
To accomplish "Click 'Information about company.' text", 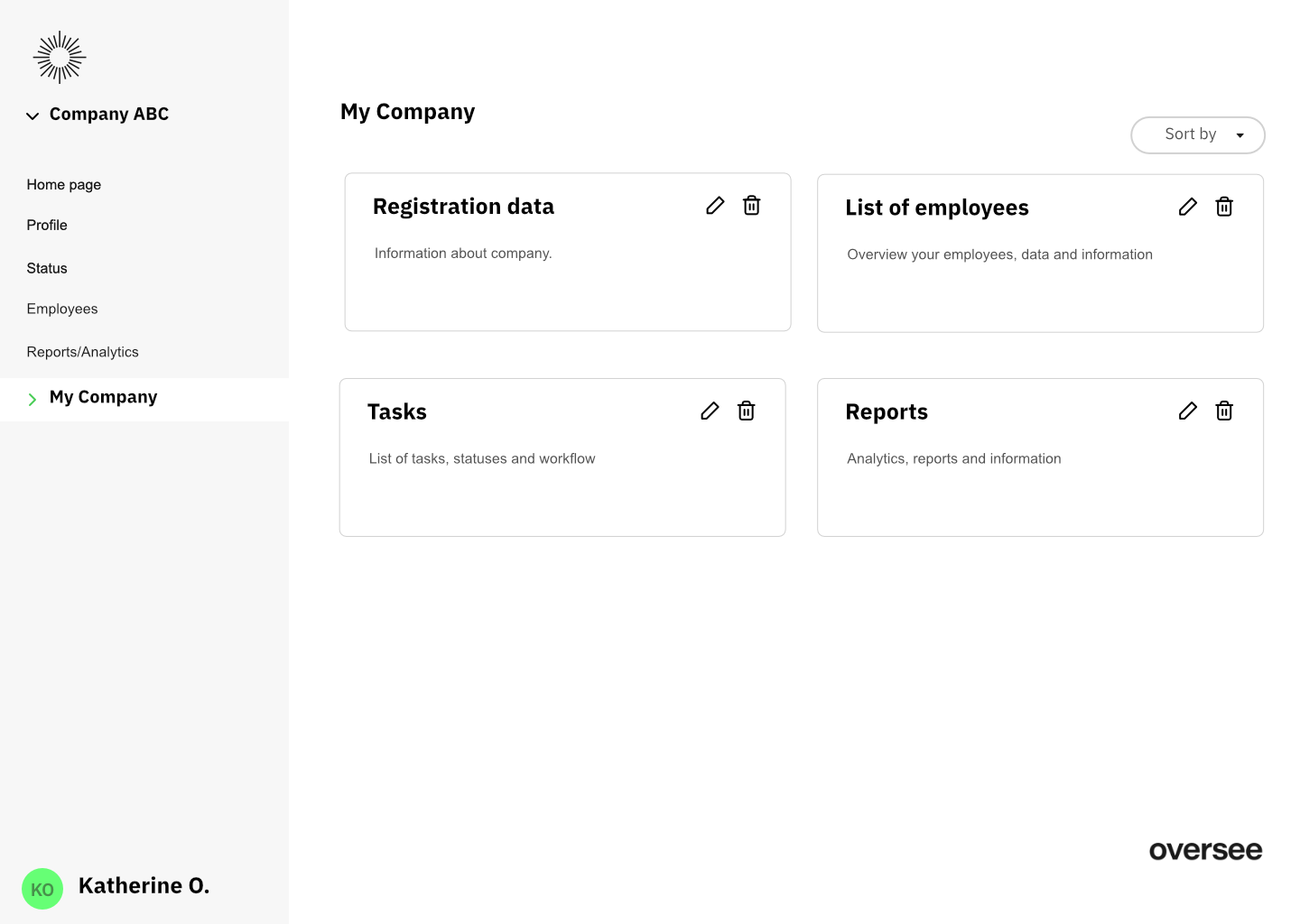I will (x=463, y=254).
